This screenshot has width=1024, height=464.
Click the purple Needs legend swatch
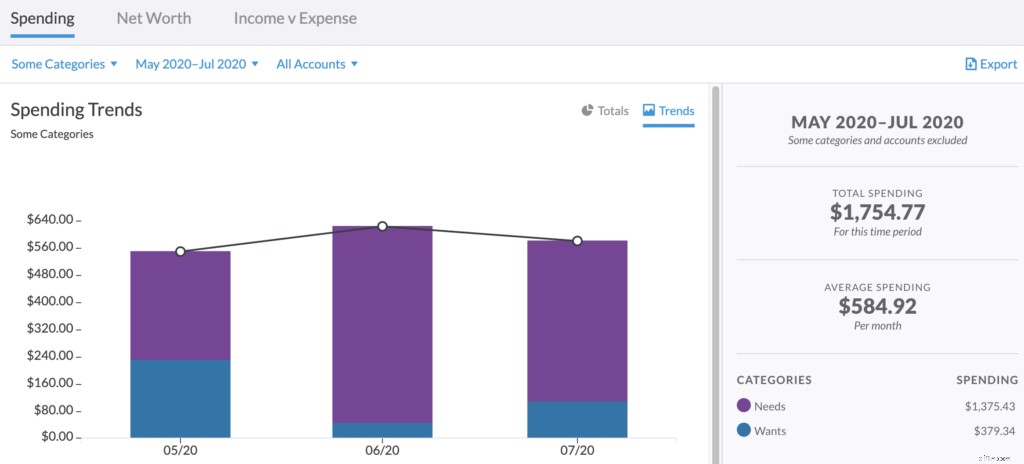click(744, 406)
